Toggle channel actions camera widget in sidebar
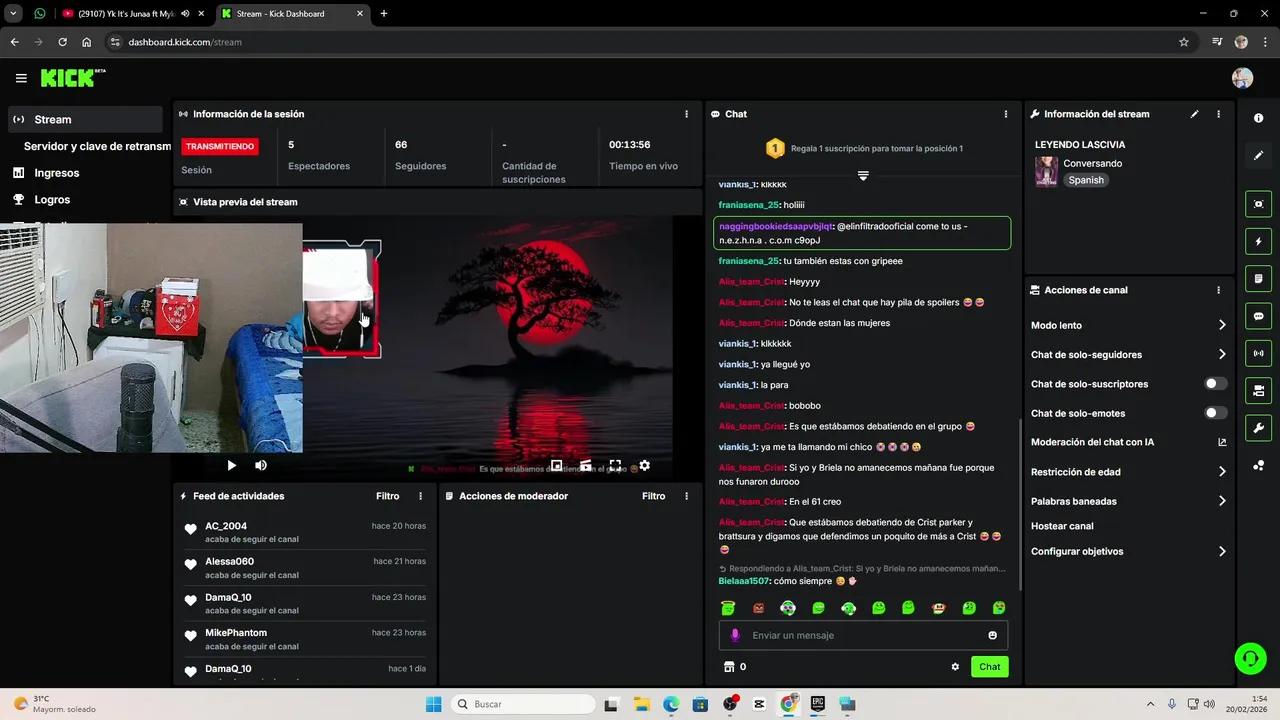Image resolution: width=1280 pixels, height=720 pixels. 1258,390
